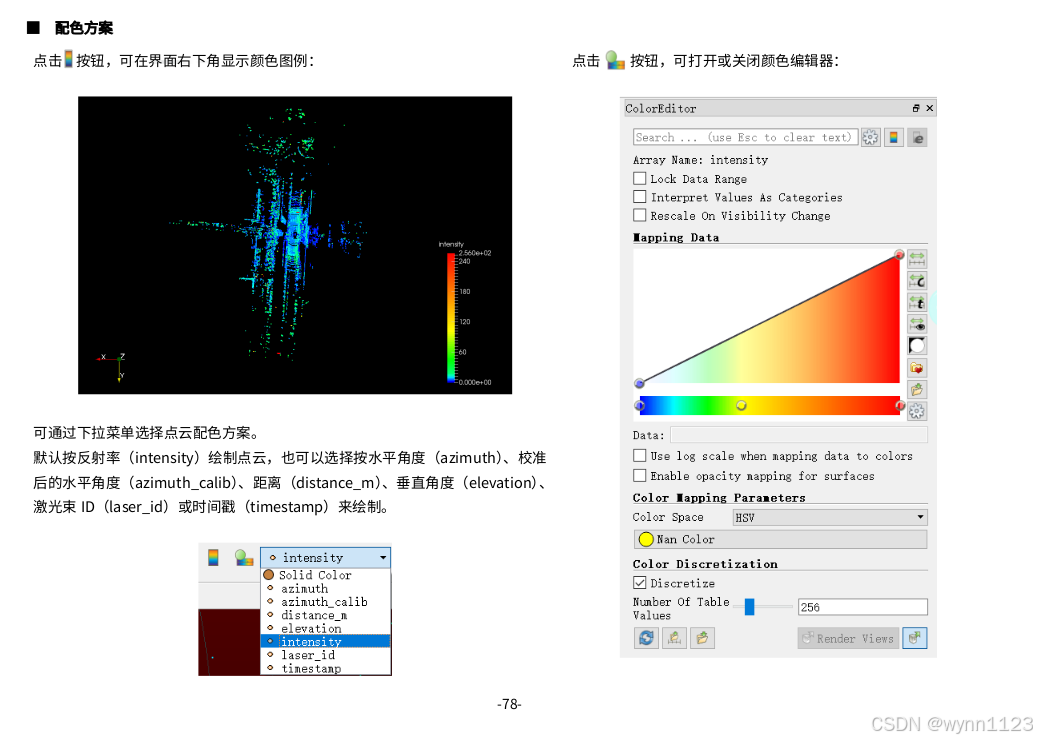
Task: Click the Number Of Table Values slider handle
Action: (x=749, y=606)
